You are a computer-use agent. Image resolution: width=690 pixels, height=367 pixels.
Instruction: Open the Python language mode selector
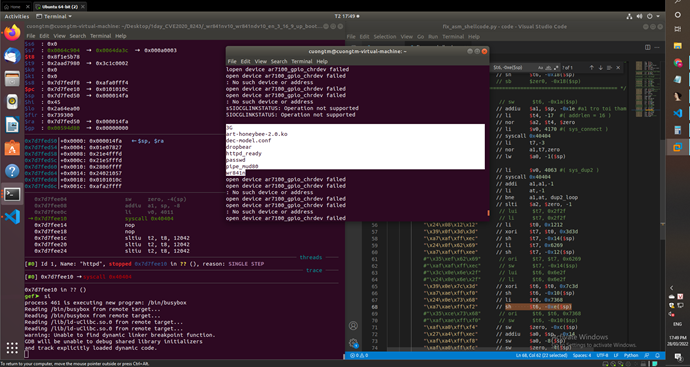tap(631, 355)
